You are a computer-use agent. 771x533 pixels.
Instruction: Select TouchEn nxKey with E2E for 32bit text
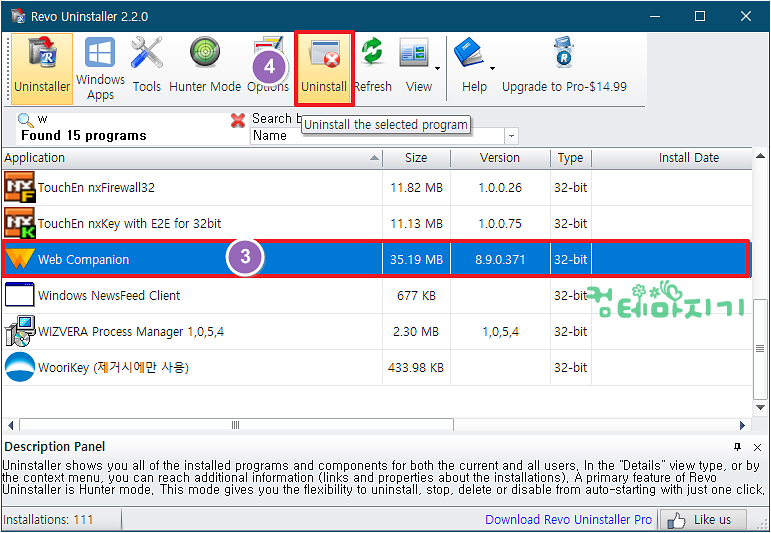pos(129,224)
